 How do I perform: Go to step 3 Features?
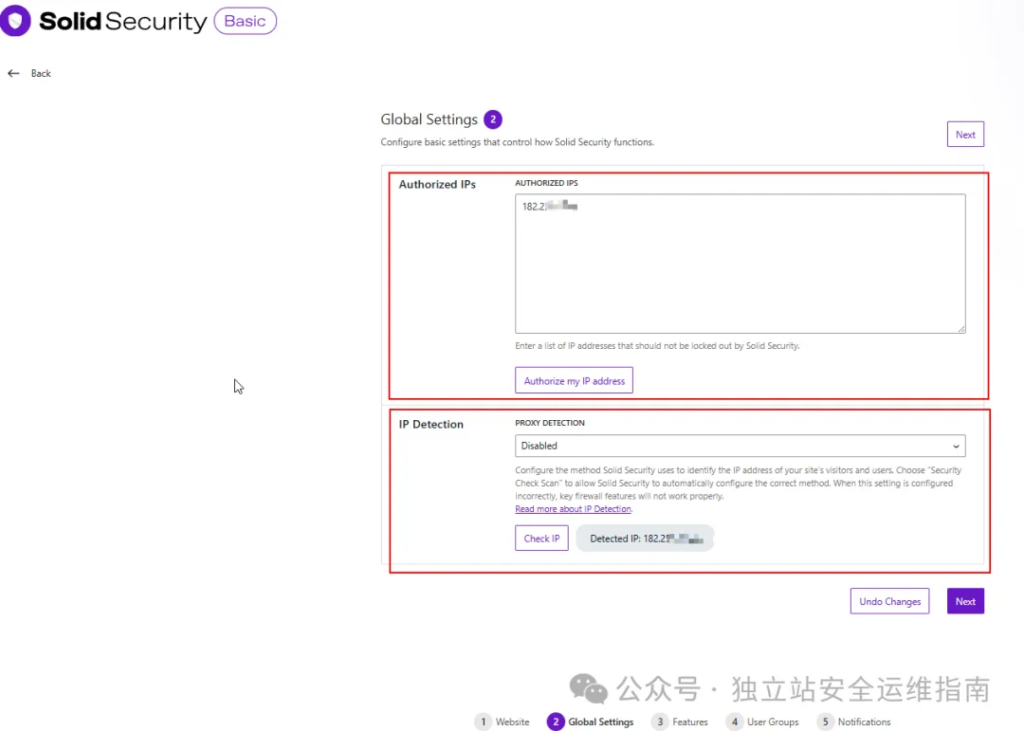(680, 721)
